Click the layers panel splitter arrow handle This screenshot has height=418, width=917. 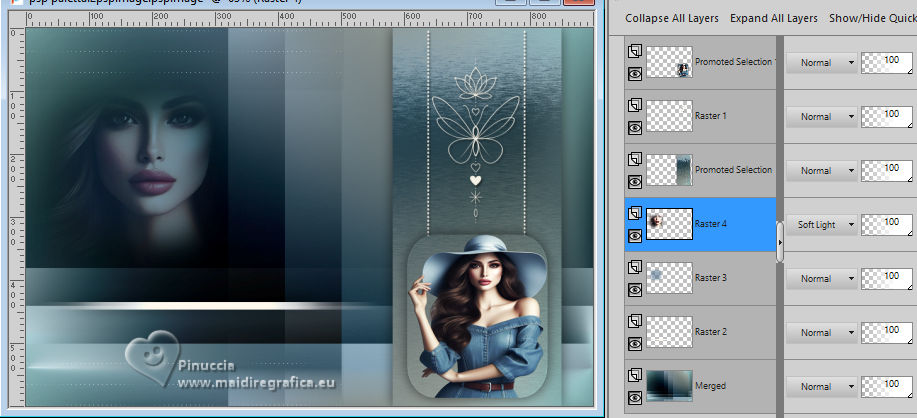[x=780, y=241]
